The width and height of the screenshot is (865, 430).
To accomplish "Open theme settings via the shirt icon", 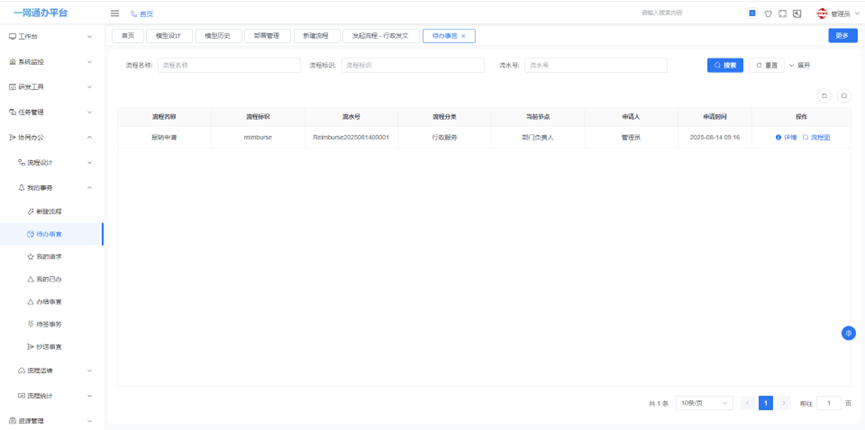I will (x=768, y=14).
